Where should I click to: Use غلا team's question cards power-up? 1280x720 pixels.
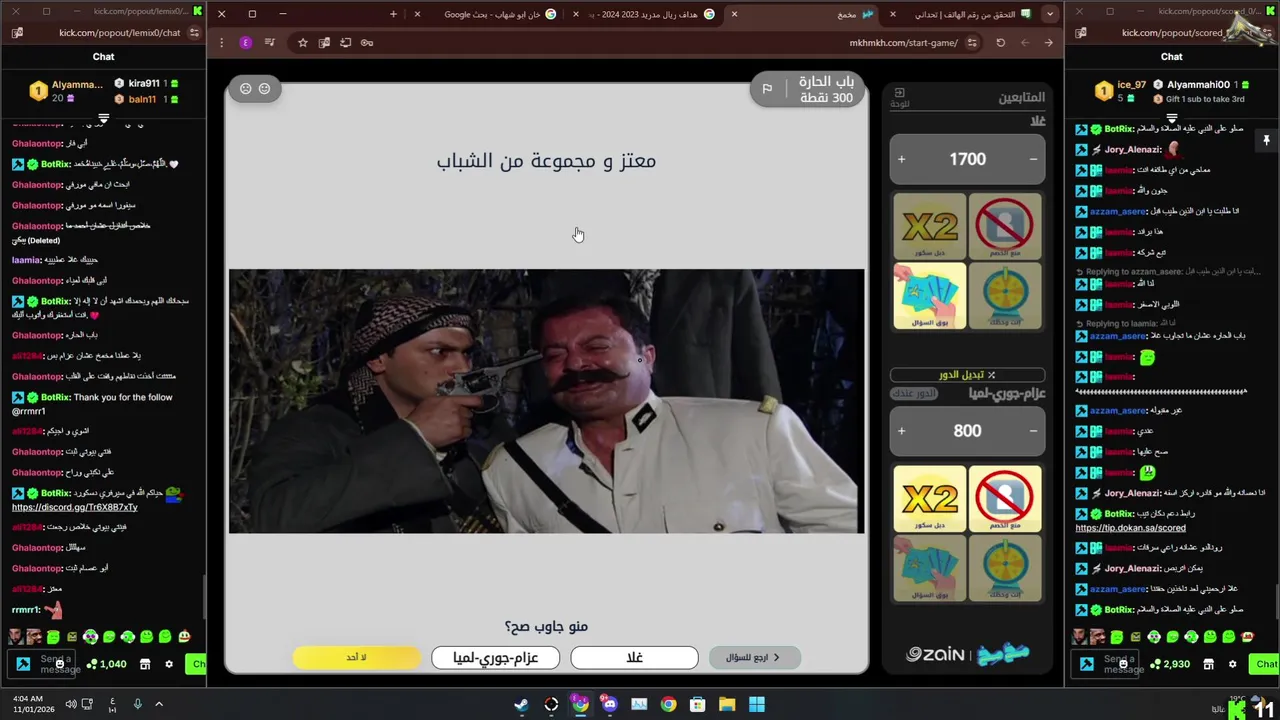(930, 296)
